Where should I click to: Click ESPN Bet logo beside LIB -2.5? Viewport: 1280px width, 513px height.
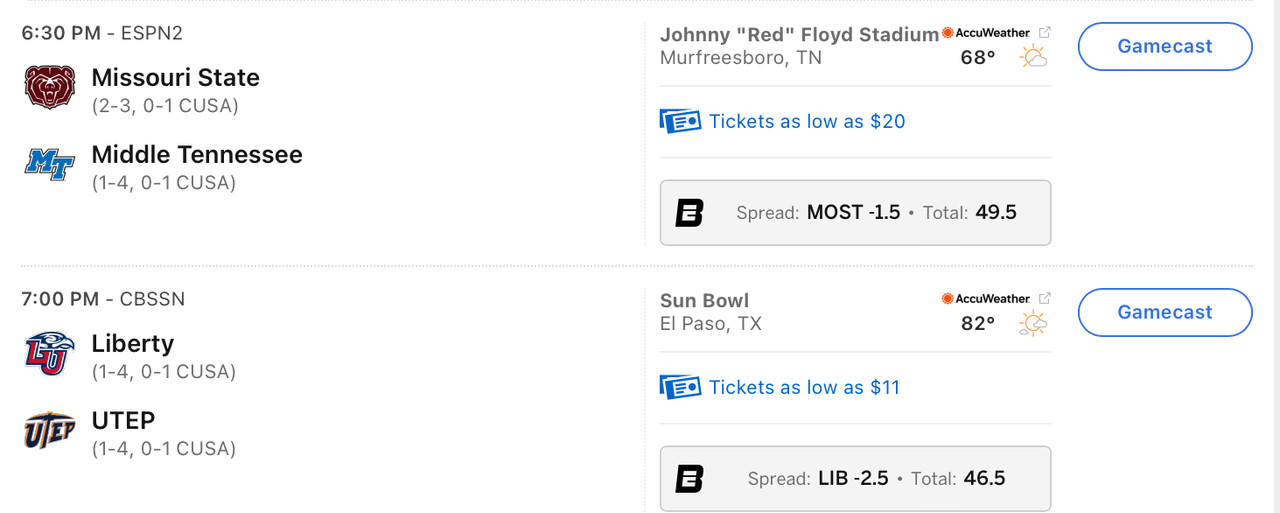(690, 479)
